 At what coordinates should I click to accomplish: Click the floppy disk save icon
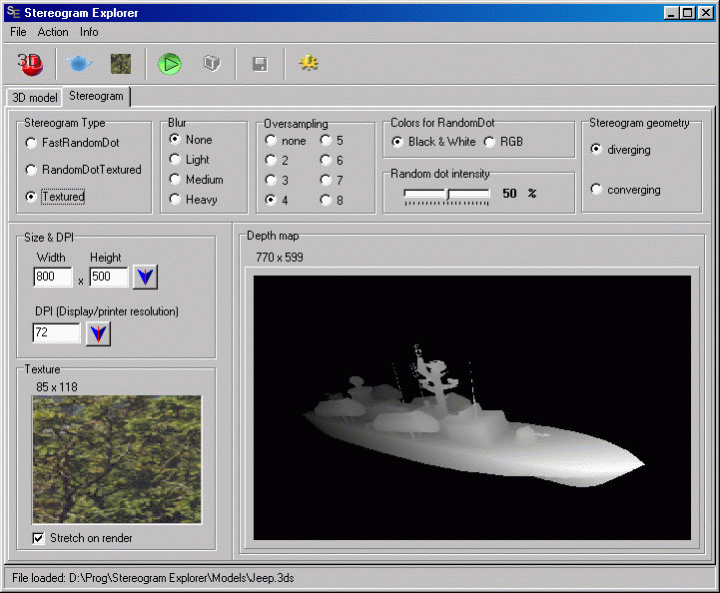[259, 65]
